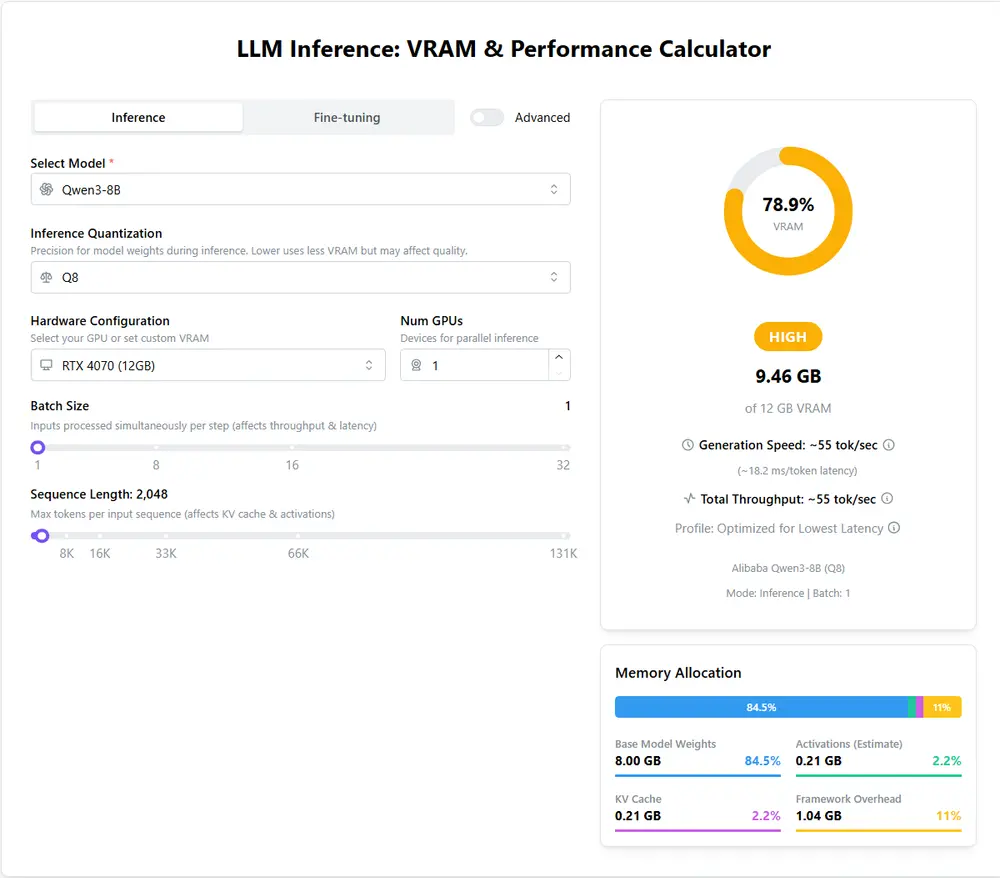This screenshot has height=878, width=1000.
Task: Switch to the Fine-tuning tab
Action: pos(347,117)
